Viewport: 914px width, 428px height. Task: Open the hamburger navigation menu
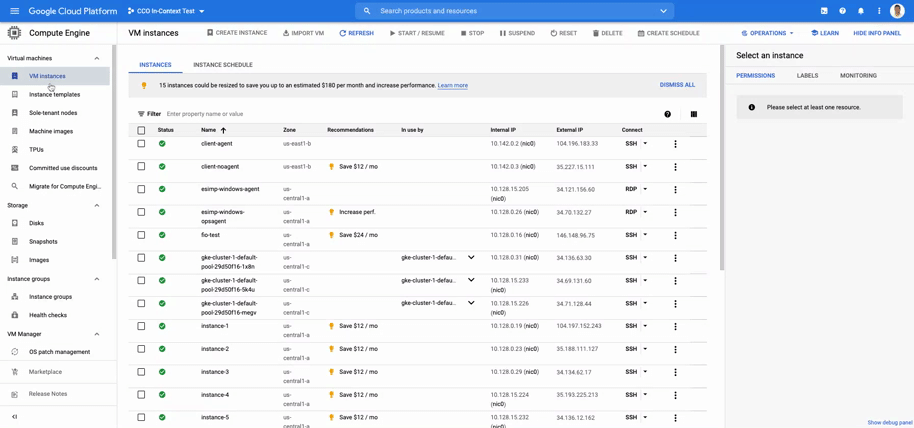coord(15,11)
